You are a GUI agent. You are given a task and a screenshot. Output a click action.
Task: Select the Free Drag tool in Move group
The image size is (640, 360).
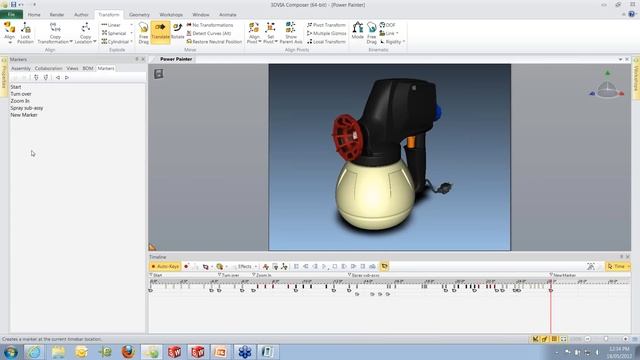[143, 33]
